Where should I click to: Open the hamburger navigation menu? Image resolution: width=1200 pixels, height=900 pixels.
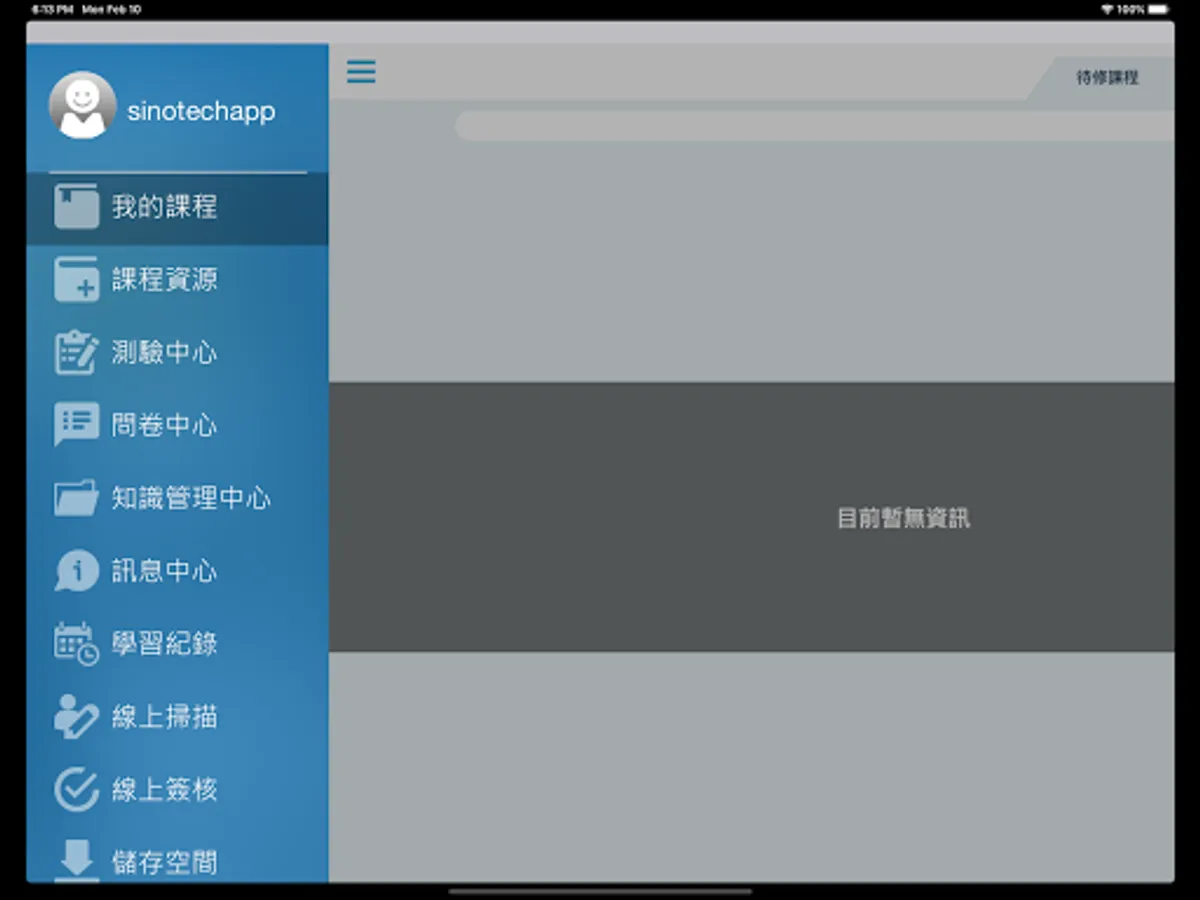coord(361,72)
